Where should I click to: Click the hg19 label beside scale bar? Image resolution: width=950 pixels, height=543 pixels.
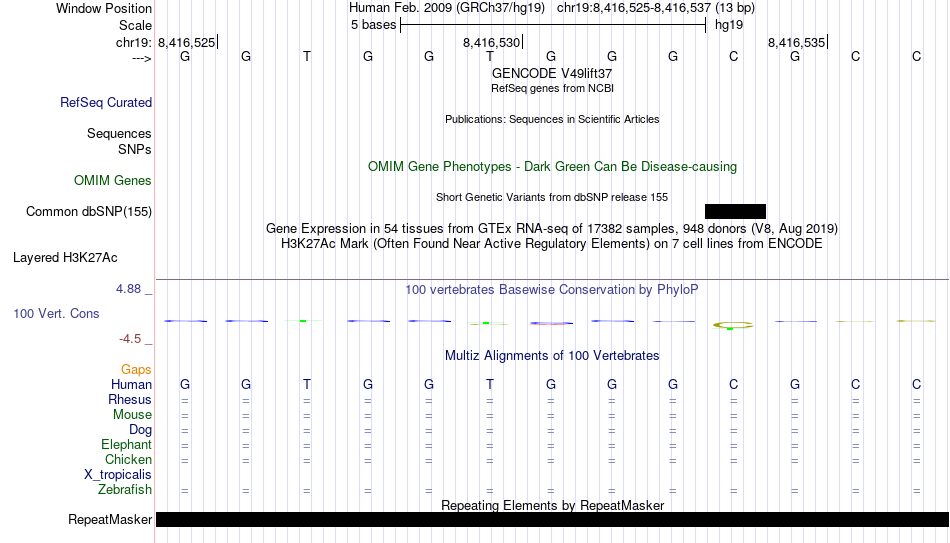pyautogui.click(x=729, y=25)
